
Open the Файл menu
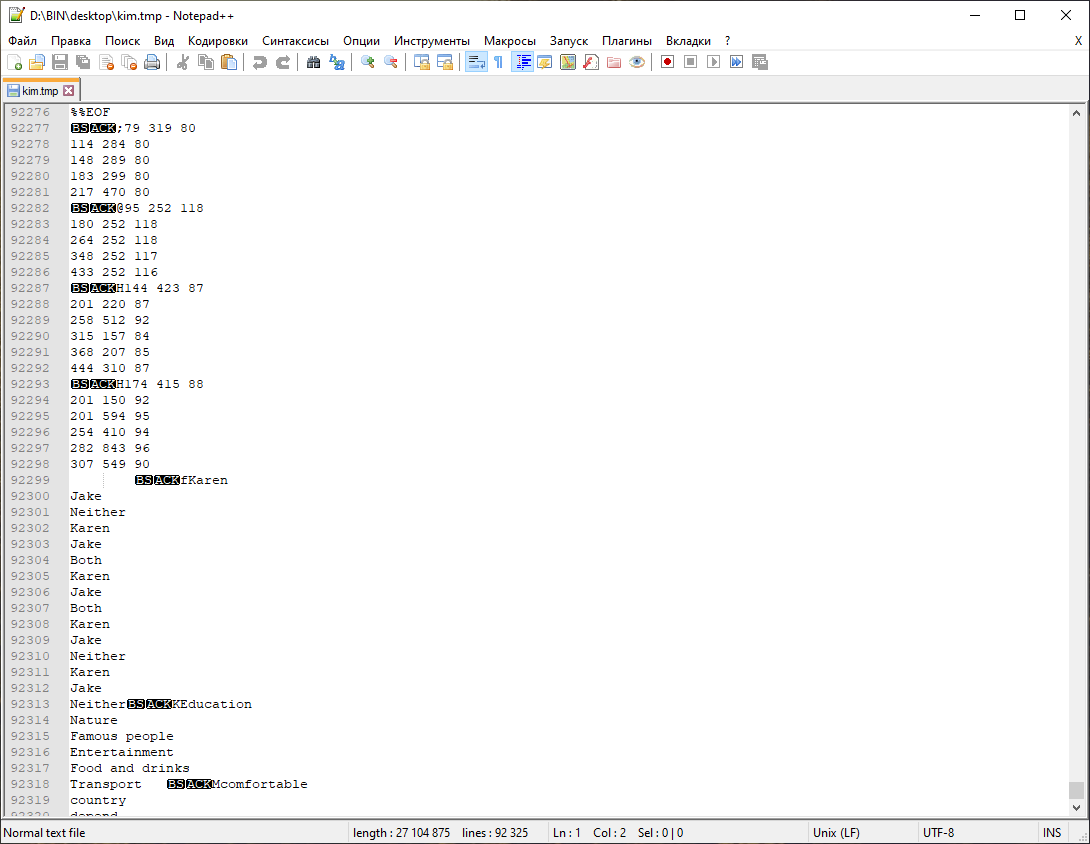click(22, 41)
